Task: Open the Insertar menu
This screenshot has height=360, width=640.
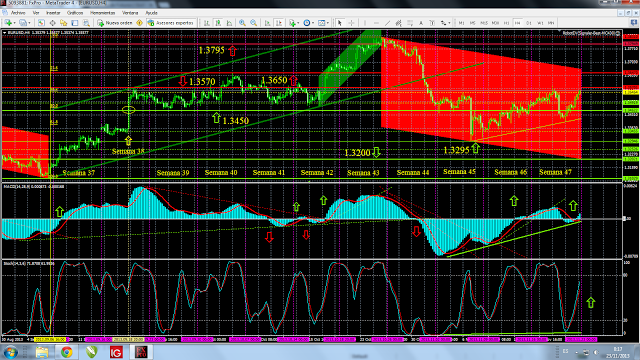Action: pos(53,13)
